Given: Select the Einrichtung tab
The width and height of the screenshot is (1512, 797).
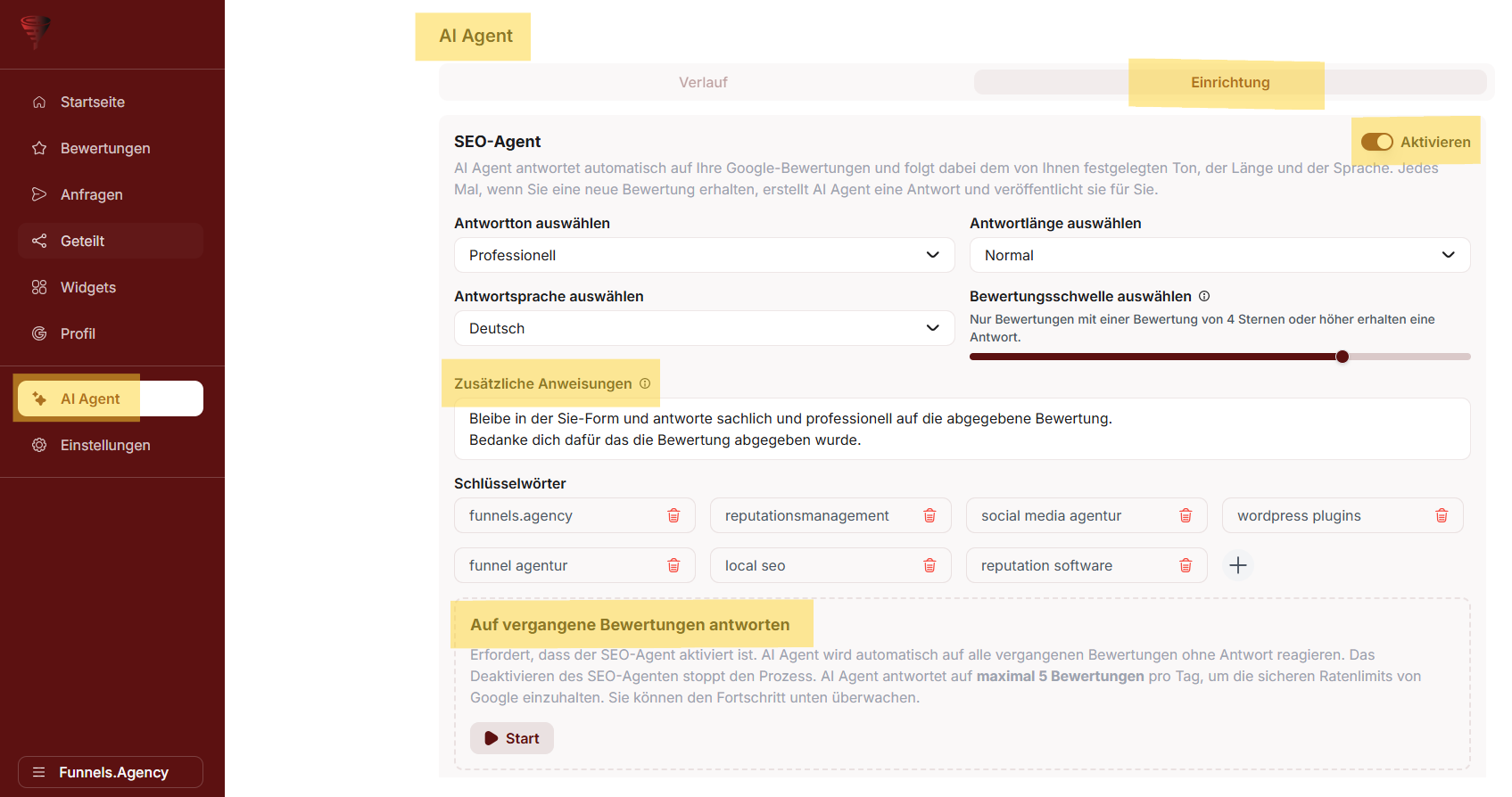Looking at the screenshot, I should (x=1229, y=82).
